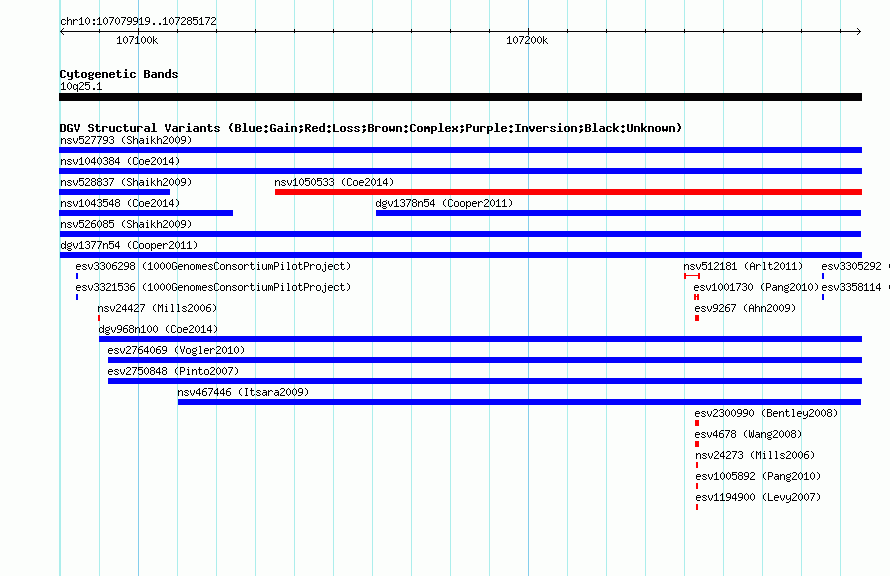
Task: Select the blue bar beneath nsv1043548
Action: pyautogui.click(x=146, y=213)
